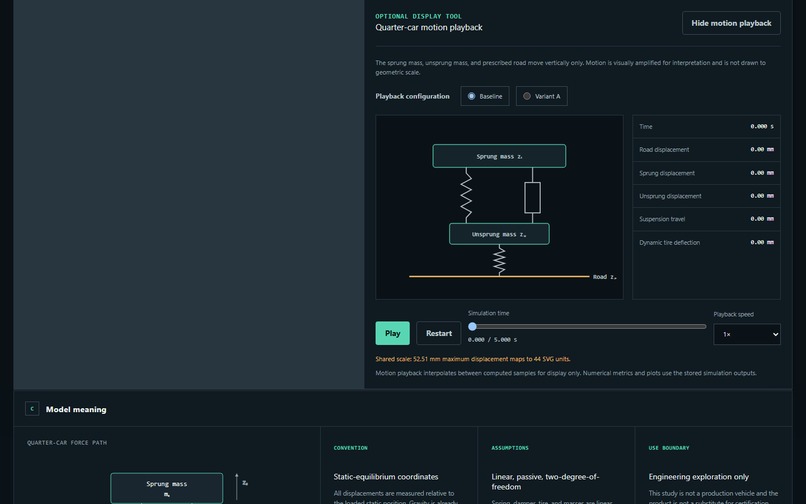Click the CONVENTION label
The image size is (806, 504).
tap(351, 448)
